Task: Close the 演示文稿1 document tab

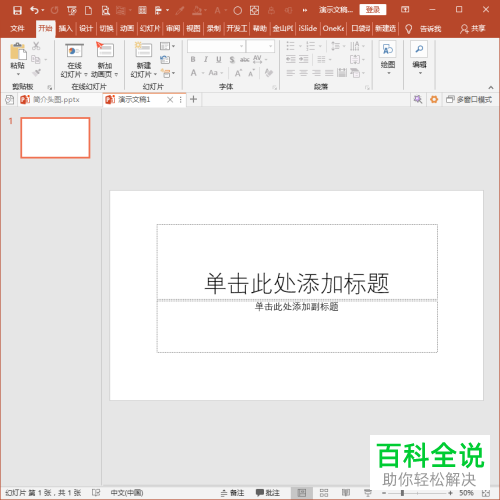Action: pos(170,99)
